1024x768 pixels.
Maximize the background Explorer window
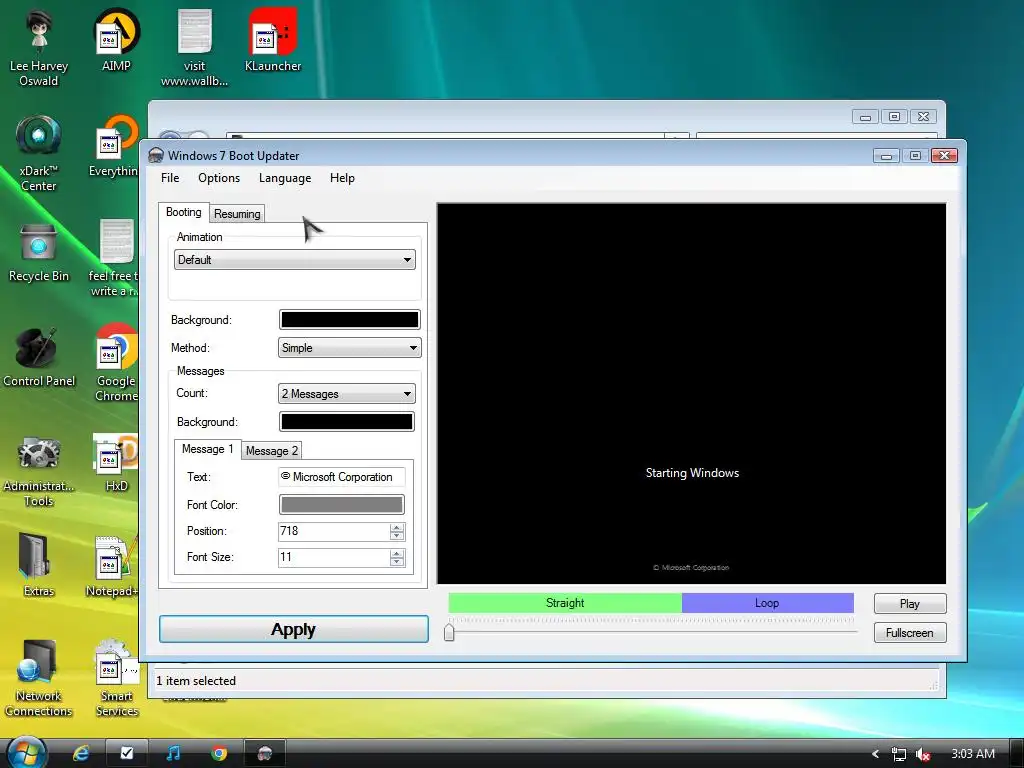895,117
